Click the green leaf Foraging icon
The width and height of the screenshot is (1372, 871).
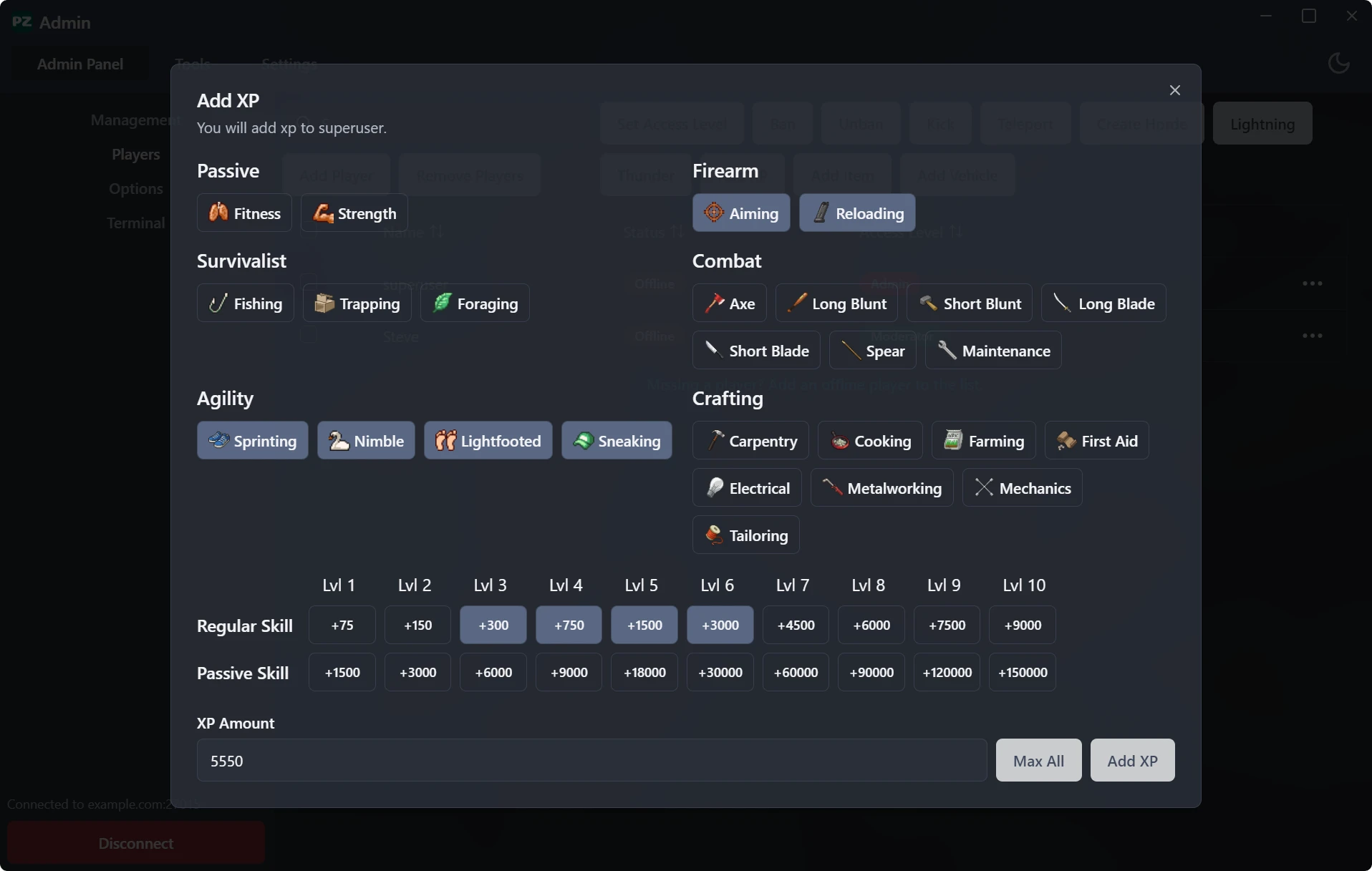pos(442,303)
